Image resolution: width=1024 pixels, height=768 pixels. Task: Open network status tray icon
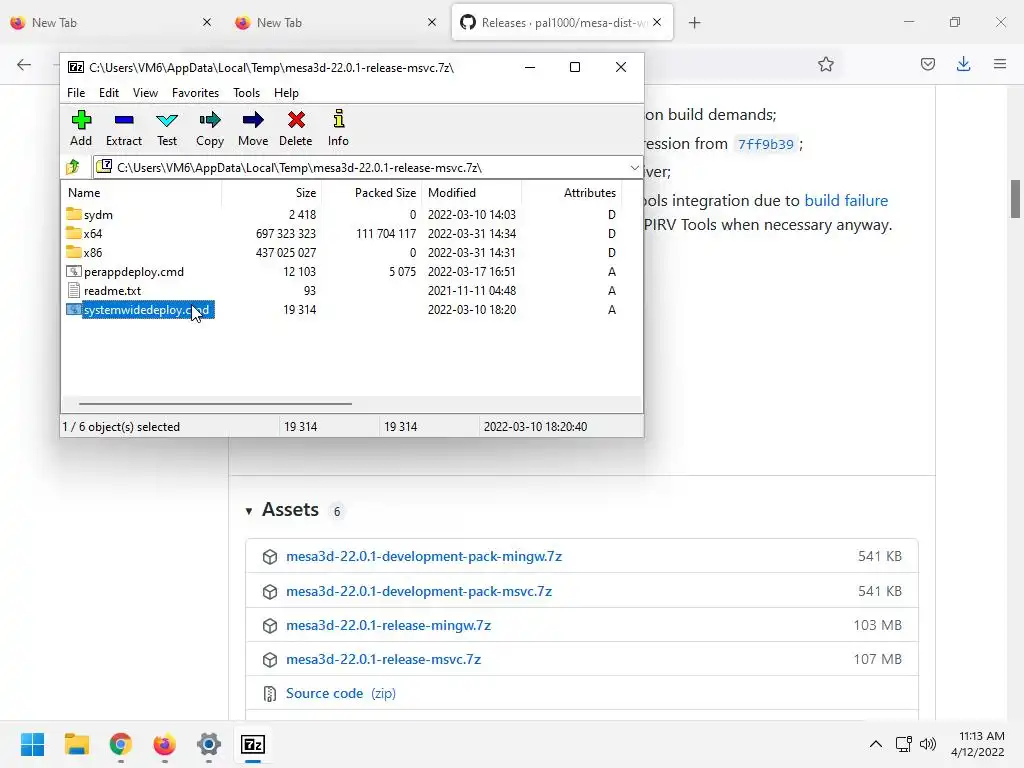click(x=904, y=744)
